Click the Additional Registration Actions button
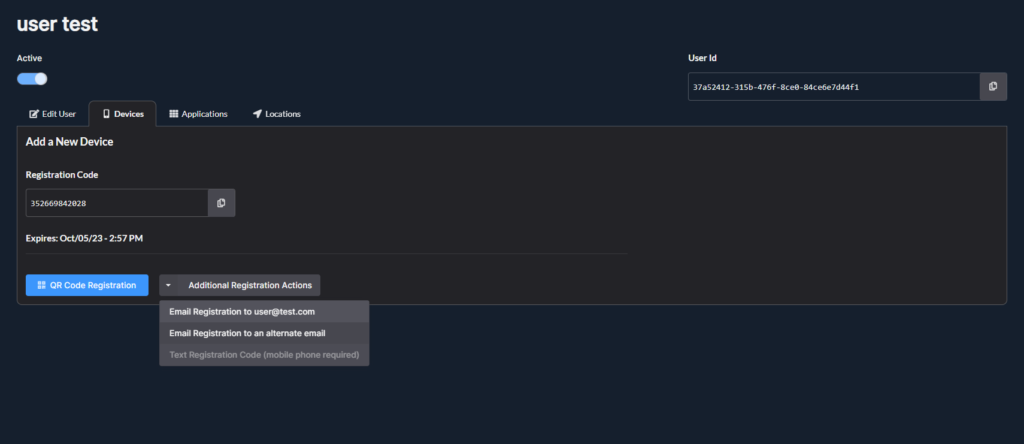The height and width of the screenshot is (444, 1024). [x=249, y=285]
